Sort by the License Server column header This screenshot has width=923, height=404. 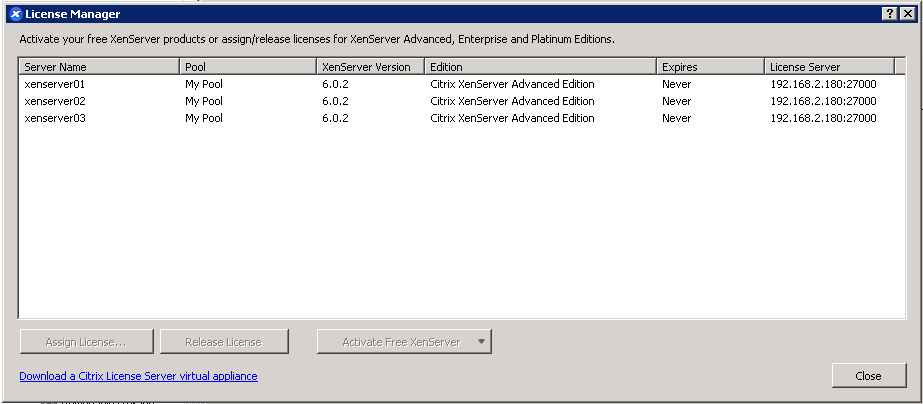coord(829,67)
